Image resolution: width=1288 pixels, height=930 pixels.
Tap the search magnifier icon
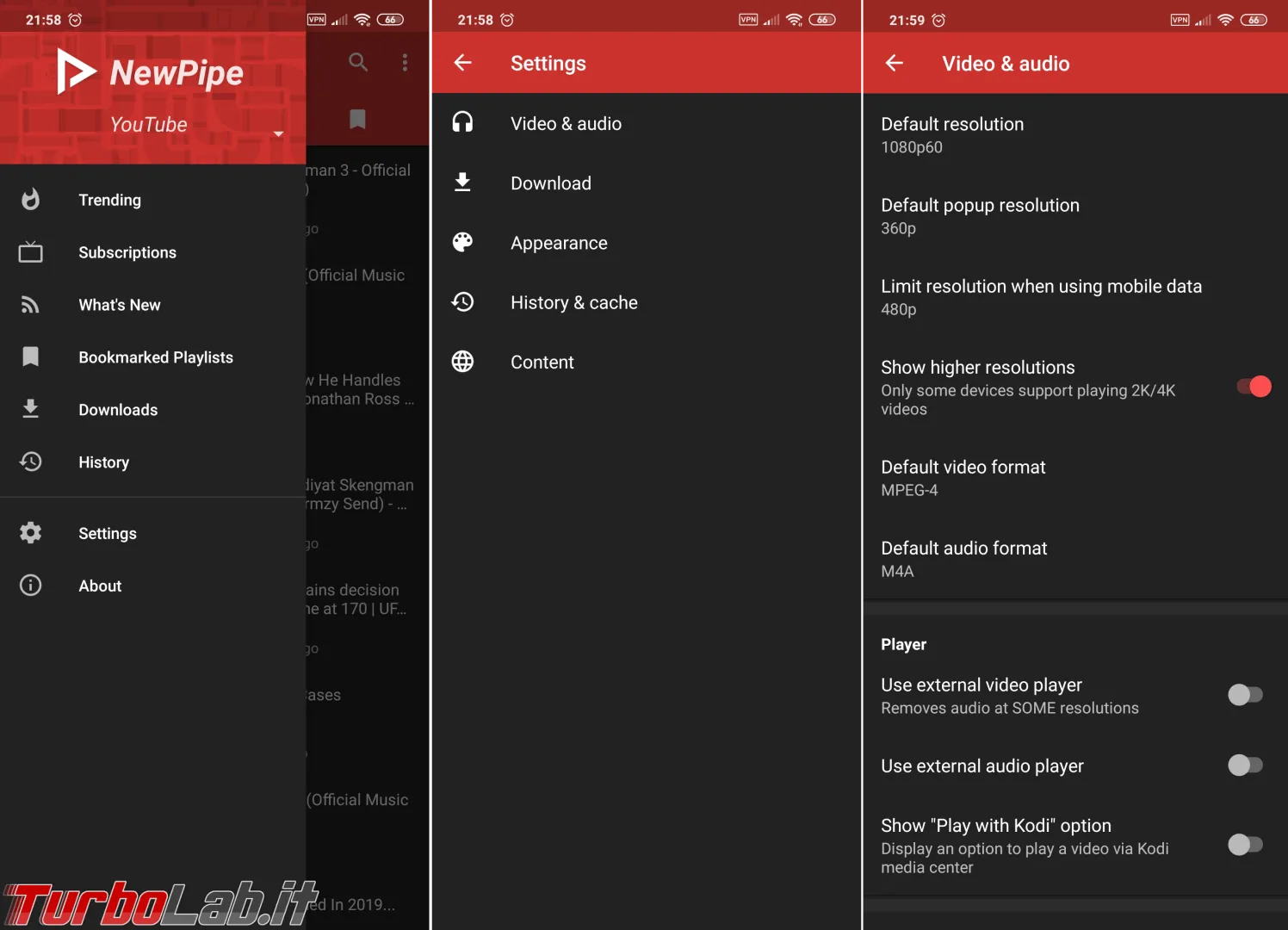[358, 62]
